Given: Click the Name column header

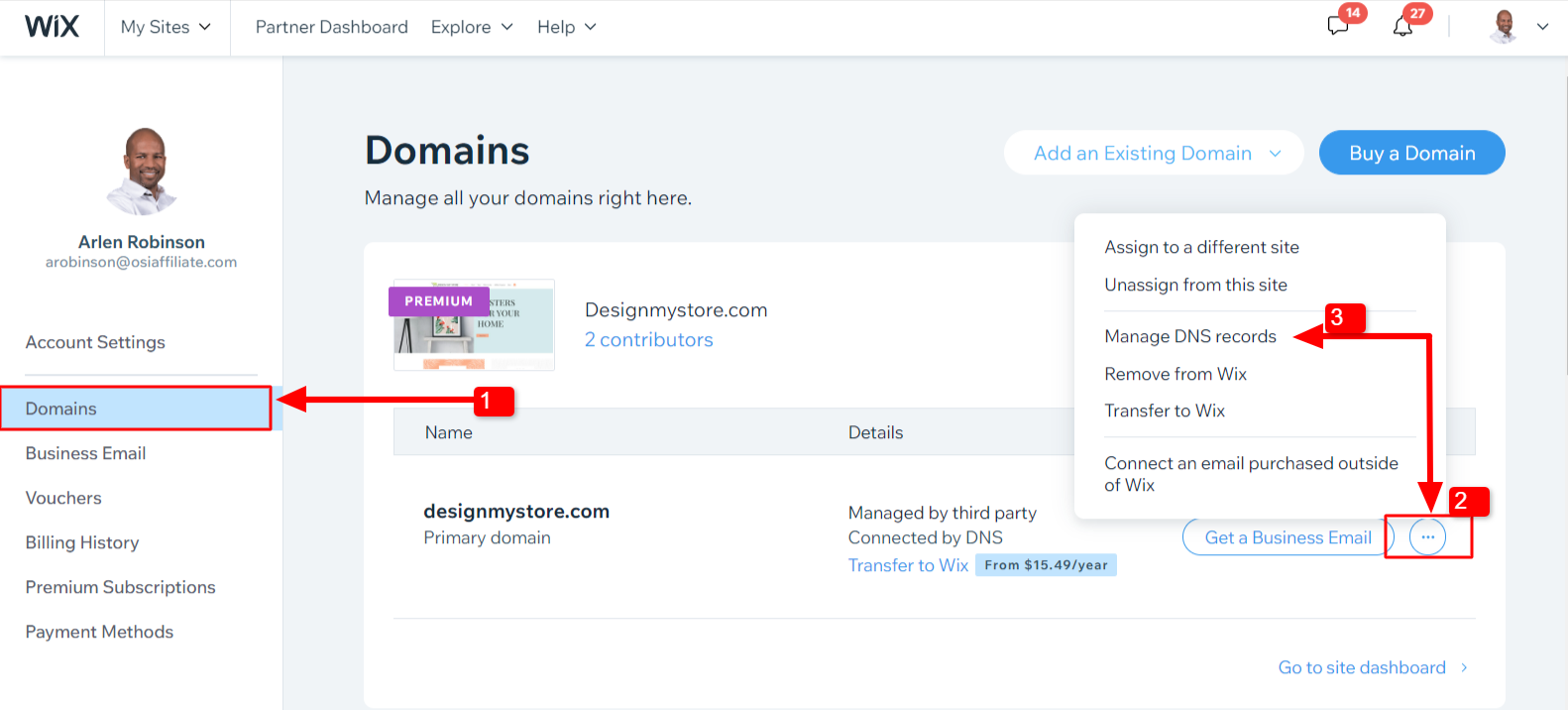Looking at the screenshot, I should (x=448, y=432).
